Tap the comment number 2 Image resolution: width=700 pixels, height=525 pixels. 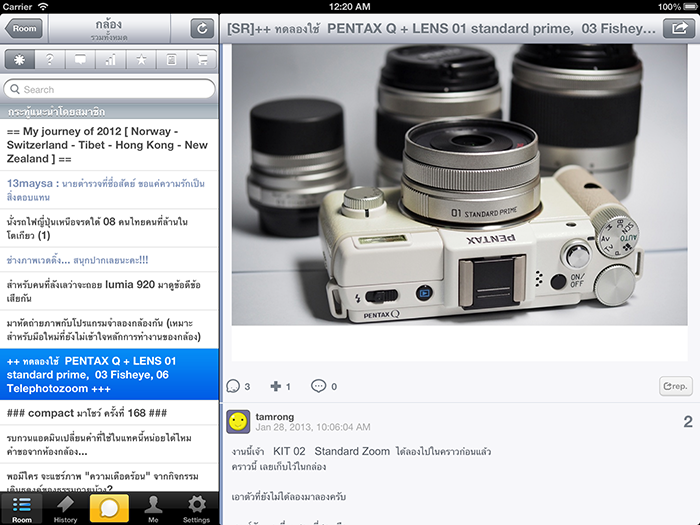688,421
